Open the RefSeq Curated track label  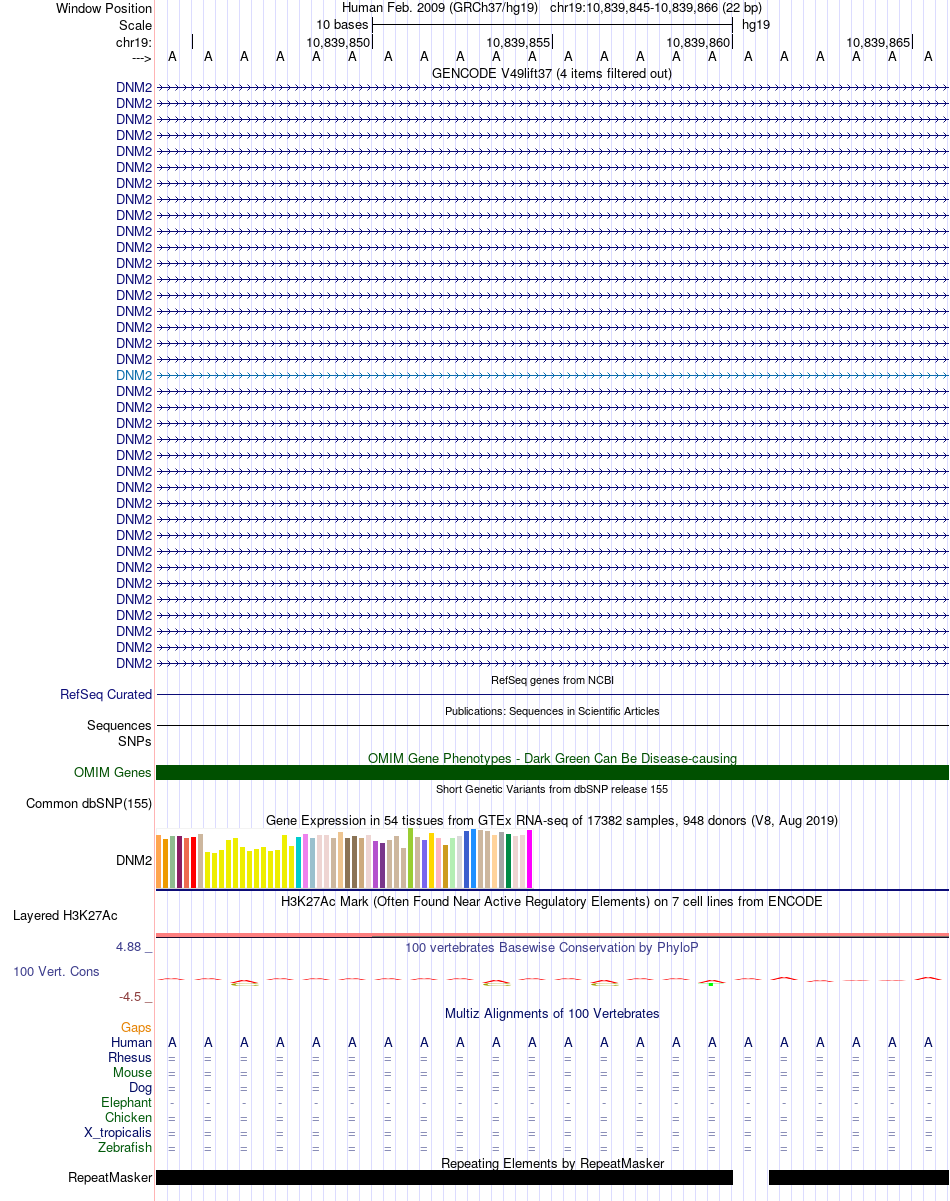click(106, 694)
